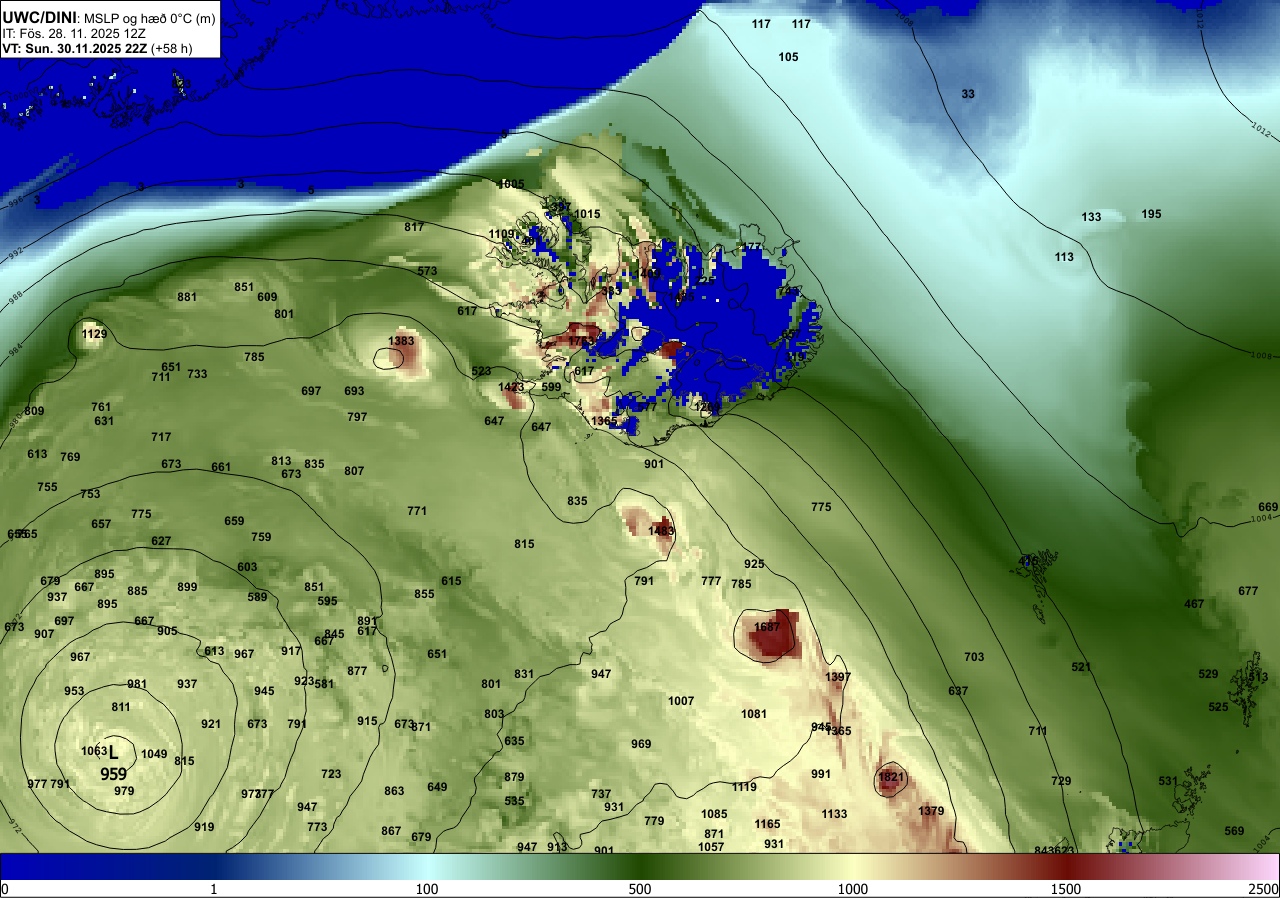Click the 525 height value
Image resolution: width=1280 pixels, height=898 pixels.
click(1218, 707)
